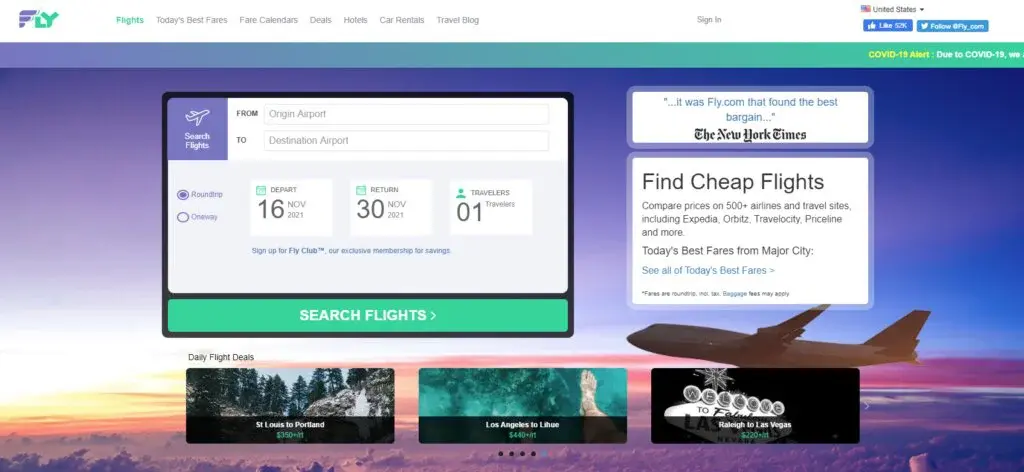Screen dimensions: 1024x472
Task: Select the fifth highlighted carousel pagination dot
Action: point(545,454)
